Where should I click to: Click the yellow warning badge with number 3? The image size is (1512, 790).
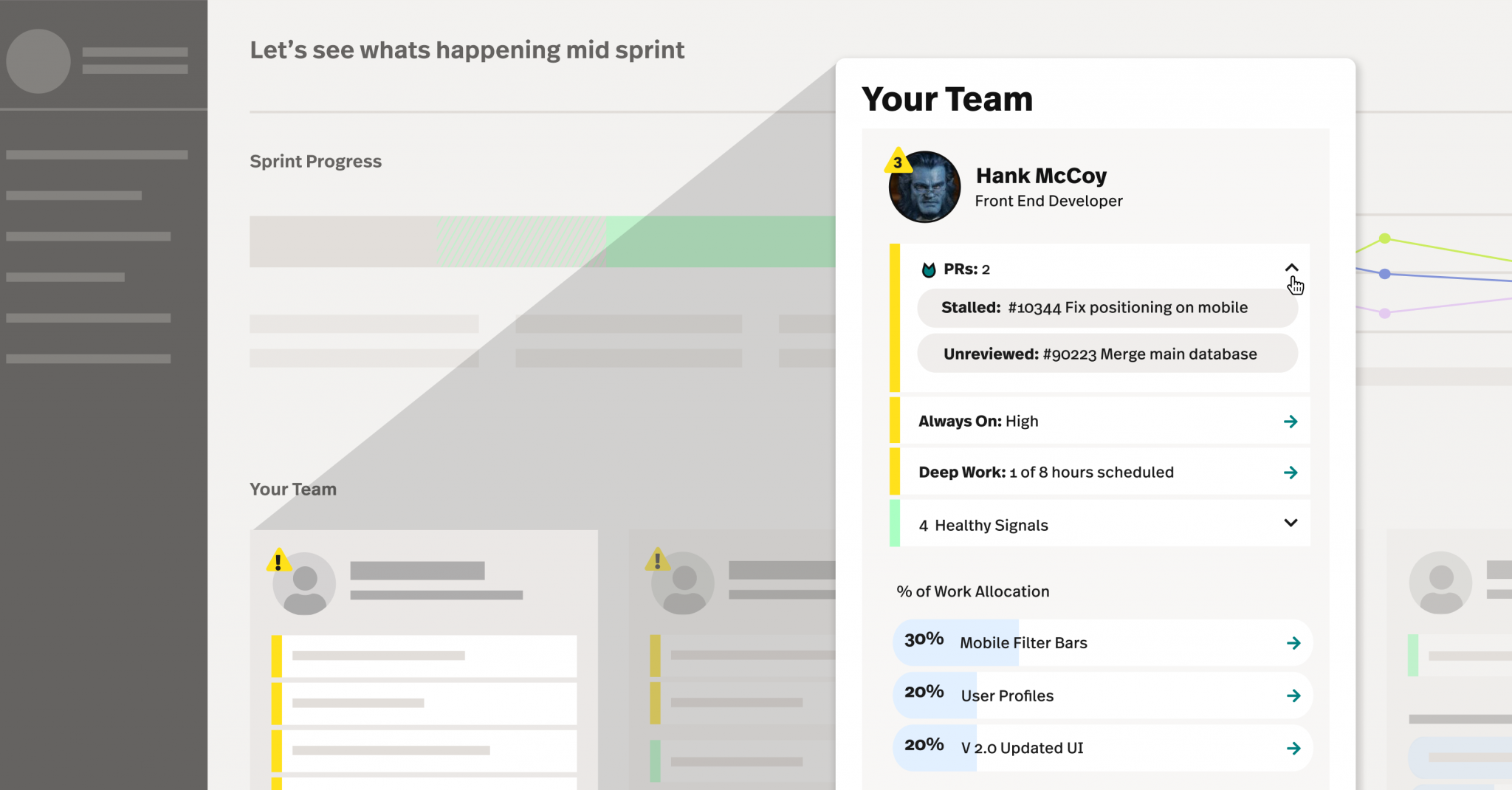[898, 161]
